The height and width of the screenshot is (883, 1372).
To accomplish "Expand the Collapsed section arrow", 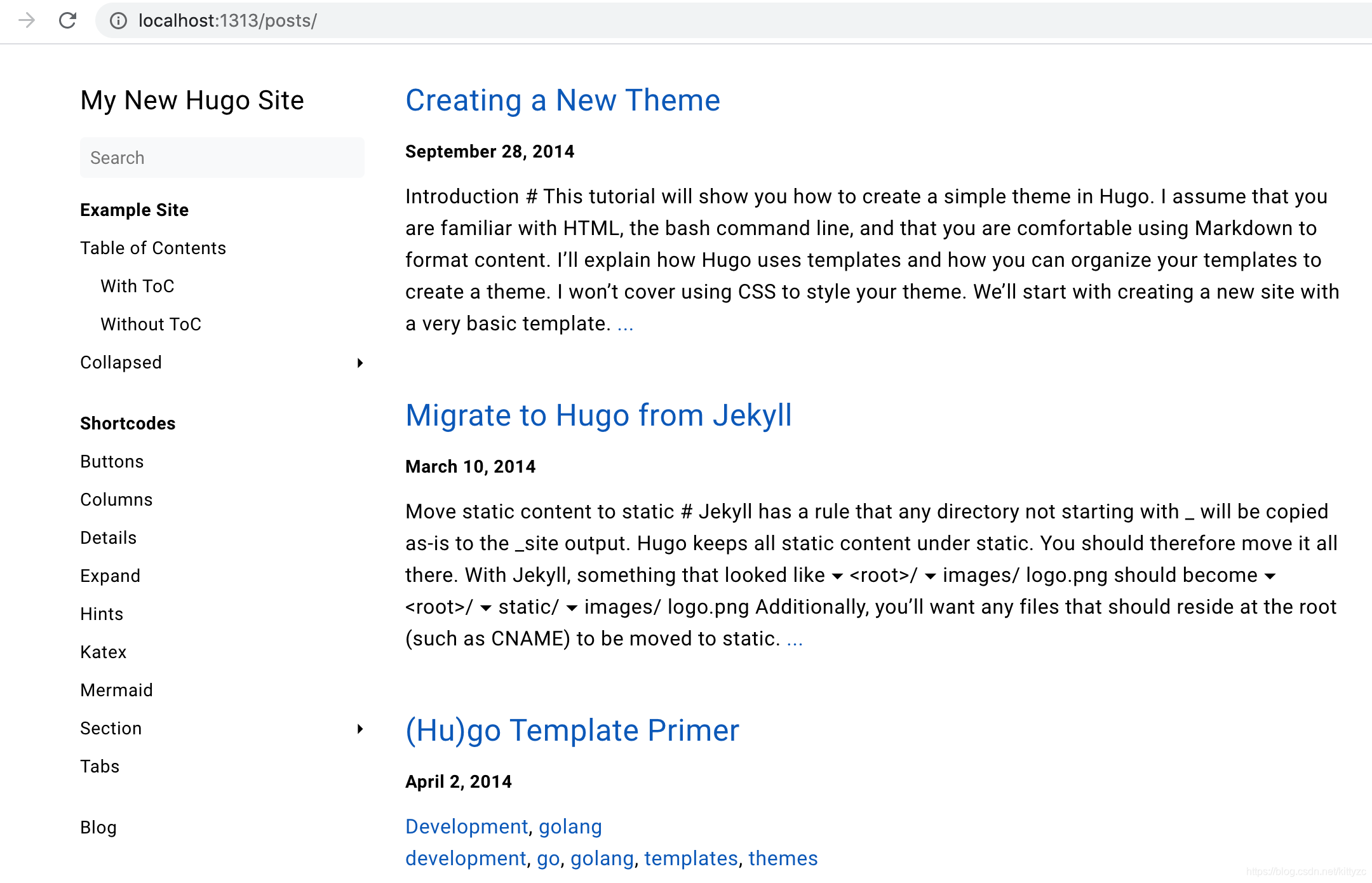I will pyautogui.click(x=360, y=363).
